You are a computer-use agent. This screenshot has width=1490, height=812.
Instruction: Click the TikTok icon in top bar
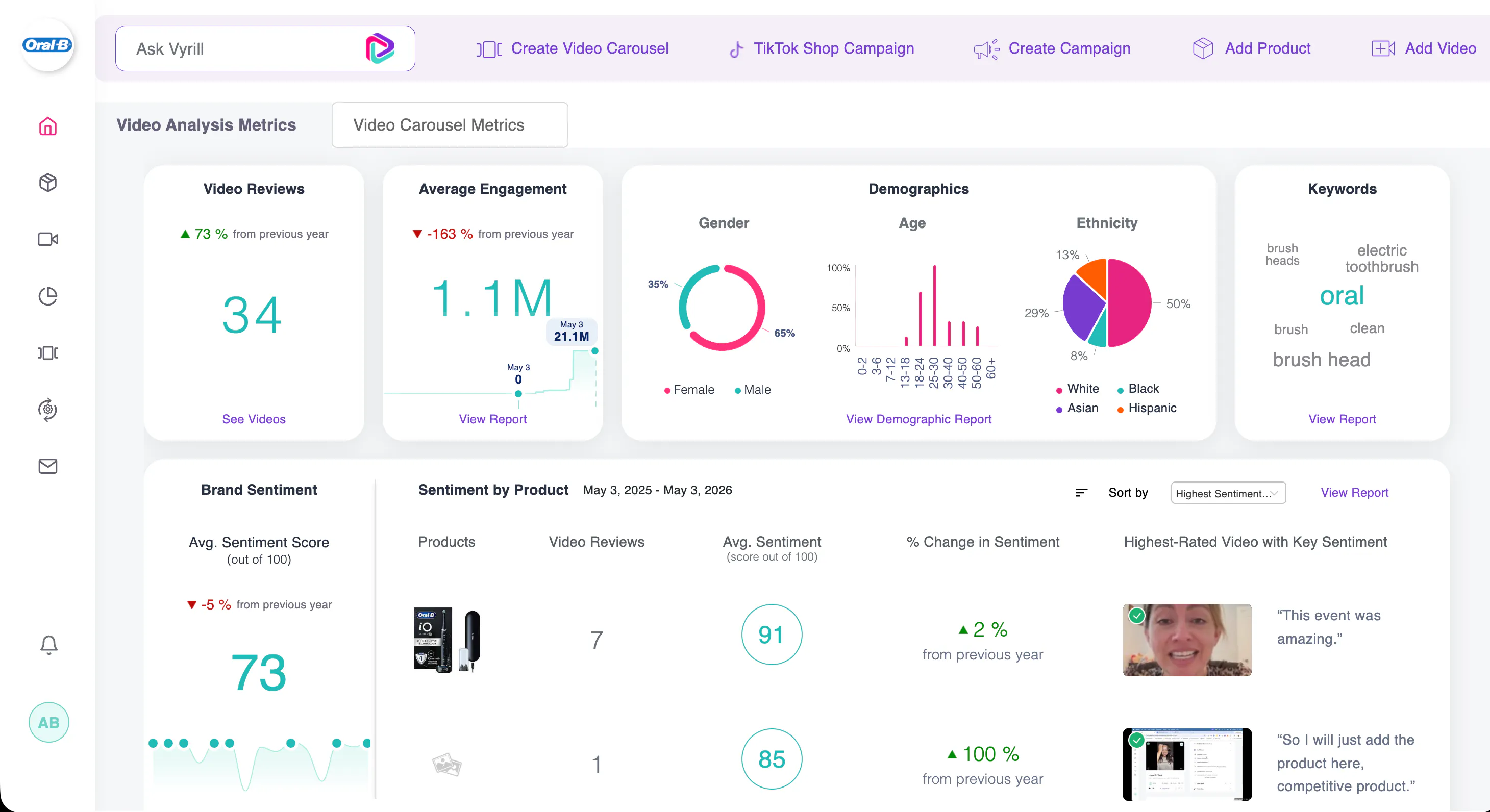coord(736,49)
